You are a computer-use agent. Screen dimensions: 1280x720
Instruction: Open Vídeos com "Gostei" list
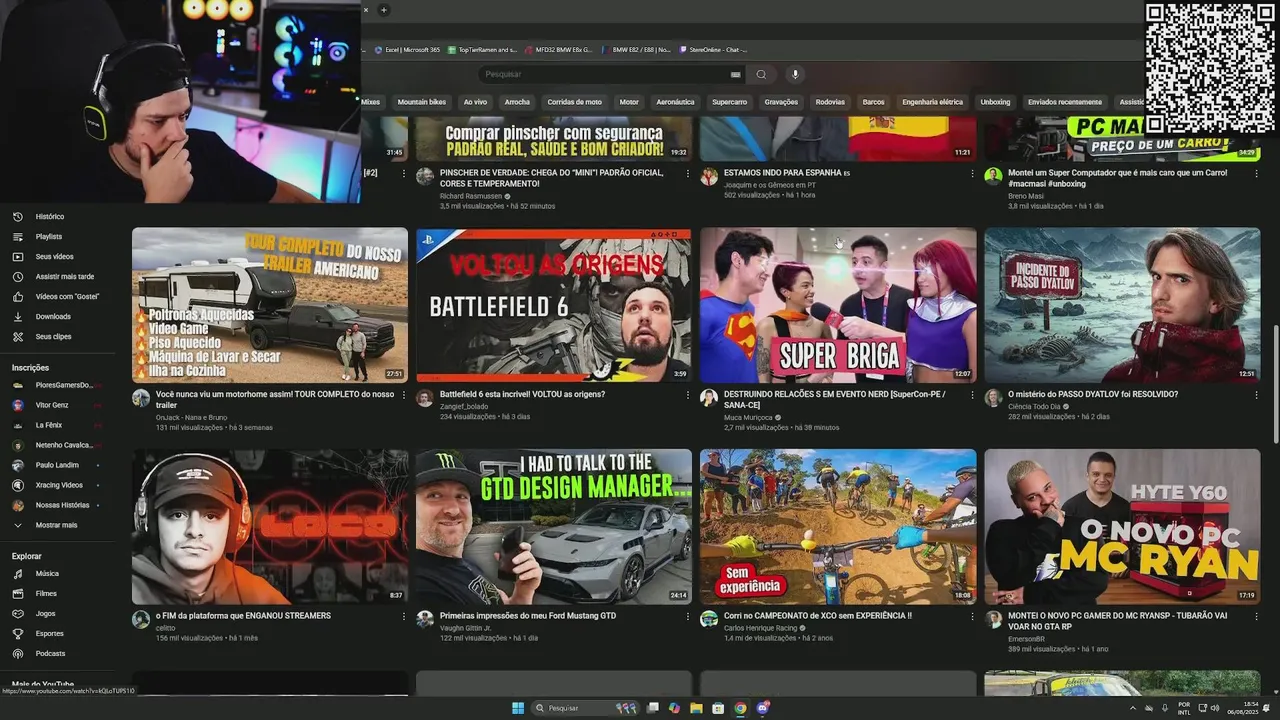[66, 296]
